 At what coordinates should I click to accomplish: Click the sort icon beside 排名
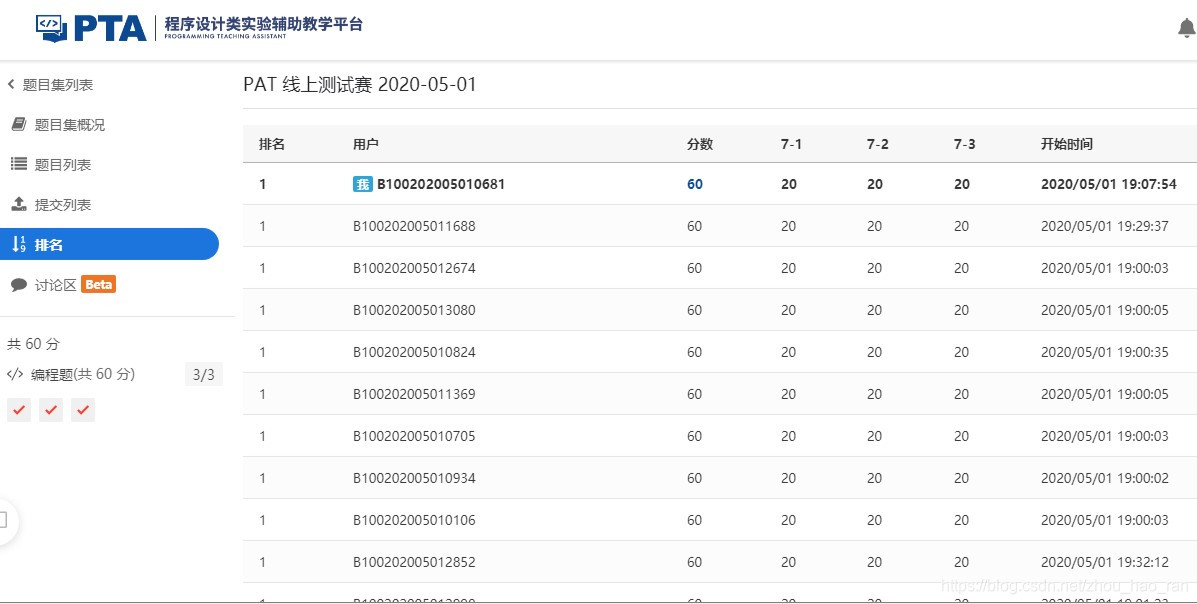[x=19, y=244]
